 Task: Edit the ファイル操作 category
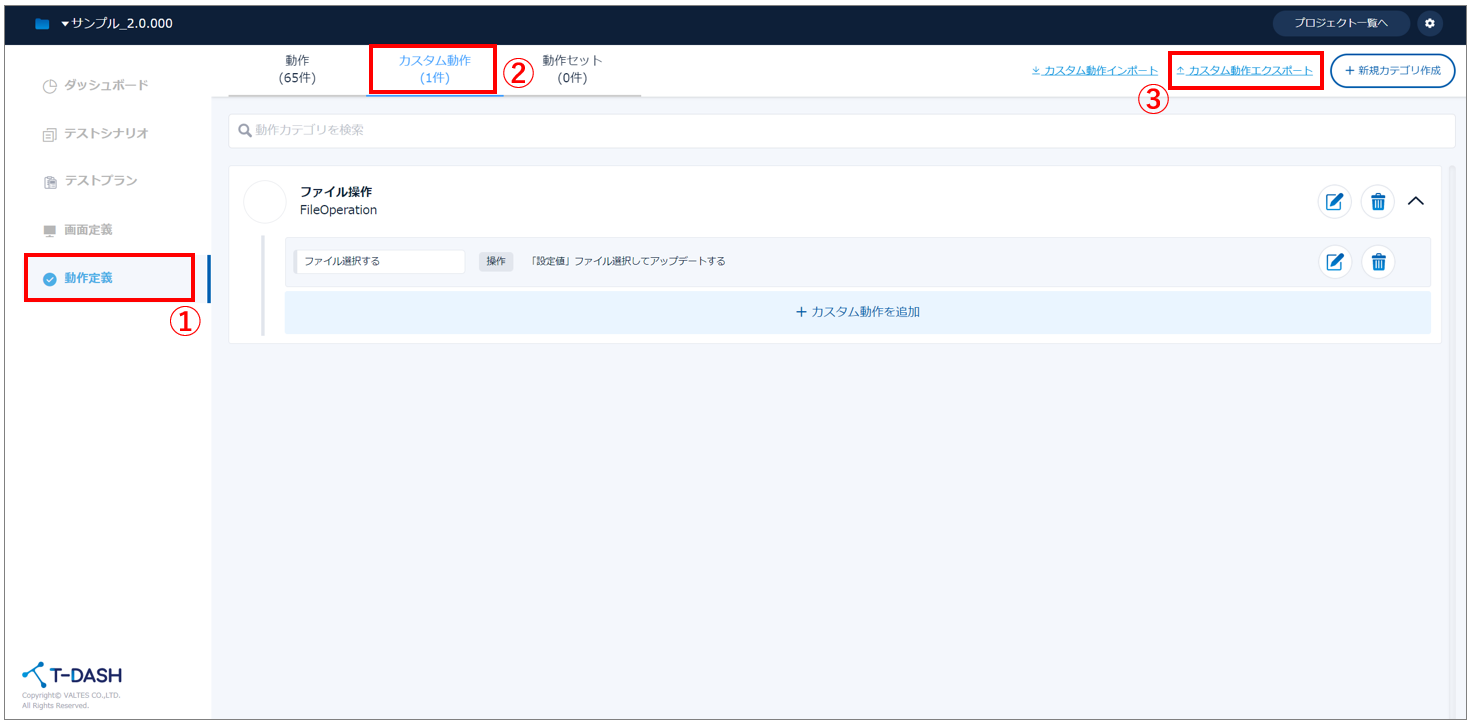click(1334, 202)
